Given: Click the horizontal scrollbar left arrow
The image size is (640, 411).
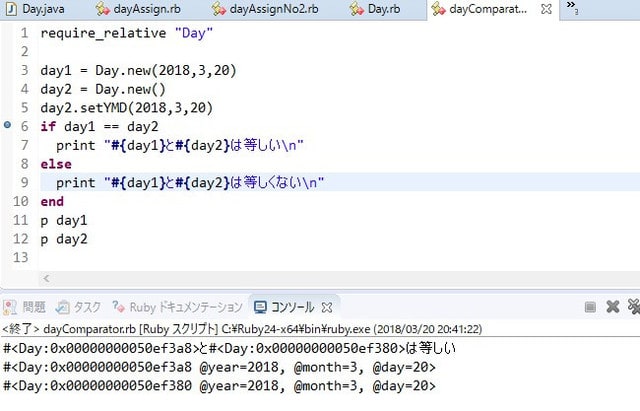Looking at the screenshot, I should [x=46, y=279].
